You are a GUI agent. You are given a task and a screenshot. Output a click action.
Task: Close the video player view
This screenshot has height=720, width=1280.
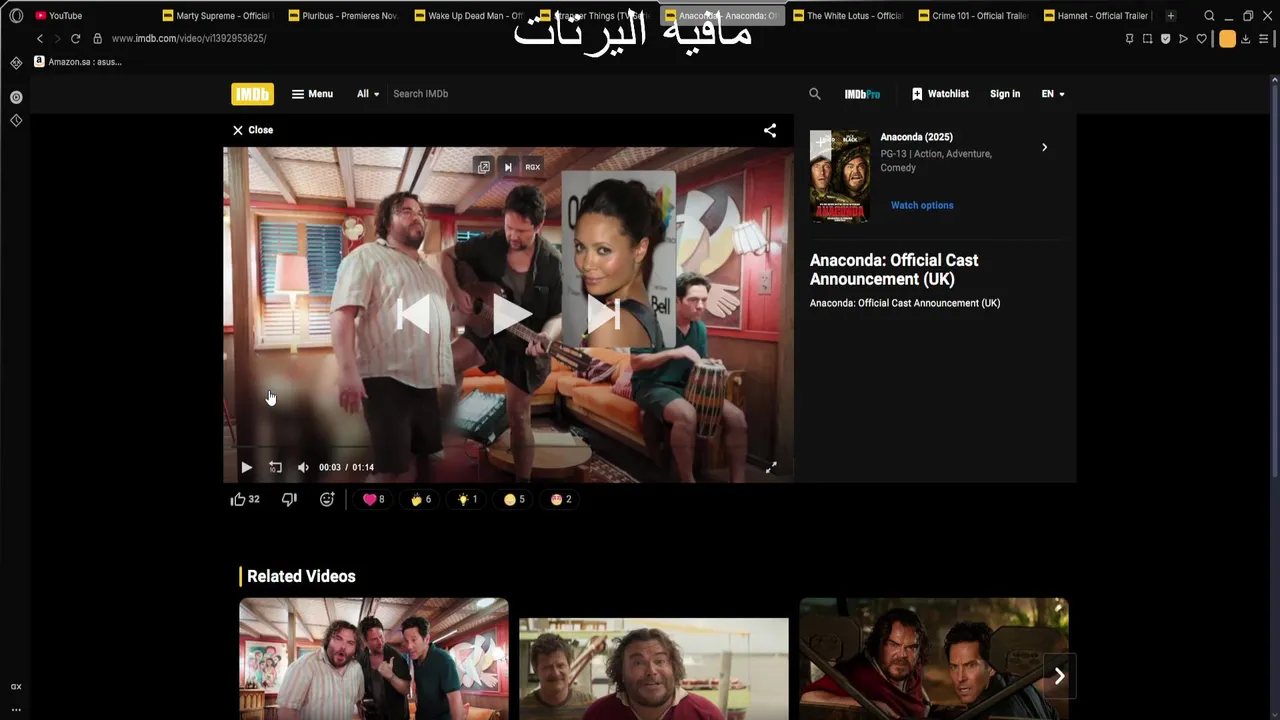point(252,130)
